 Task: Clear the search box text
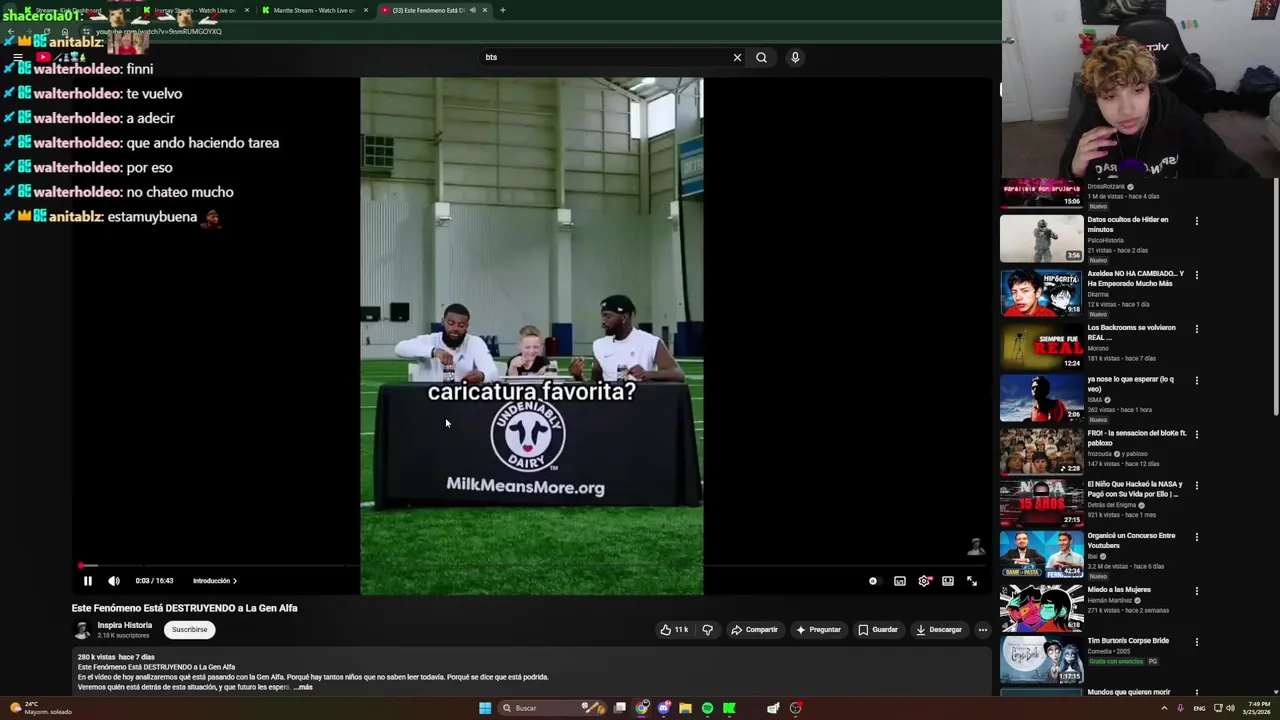[x=737, y=57]
